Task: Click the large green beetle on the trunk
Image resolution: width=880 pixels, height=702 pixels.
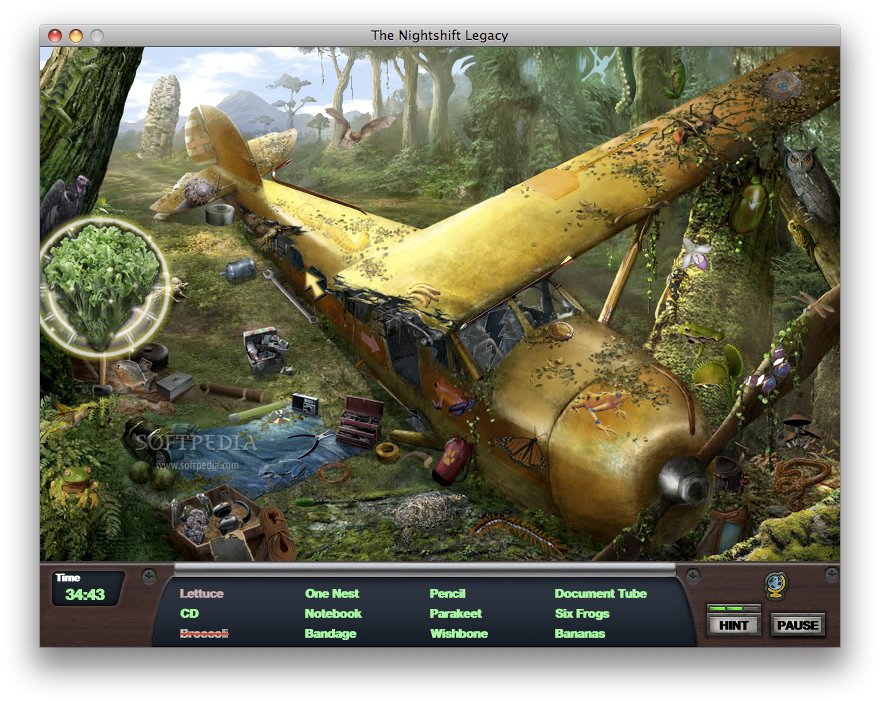Action: [x=749, y=205]
